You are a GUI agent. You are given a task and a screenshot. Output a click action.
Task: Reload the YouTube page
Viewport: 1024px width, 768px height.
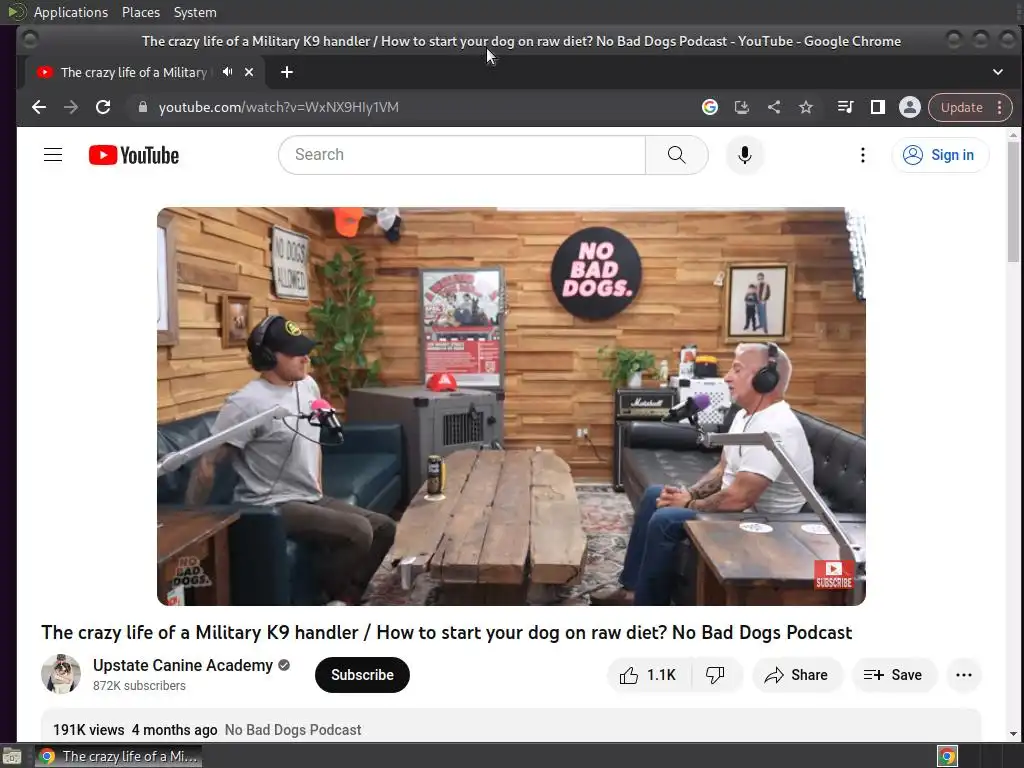tap(103, 107)
